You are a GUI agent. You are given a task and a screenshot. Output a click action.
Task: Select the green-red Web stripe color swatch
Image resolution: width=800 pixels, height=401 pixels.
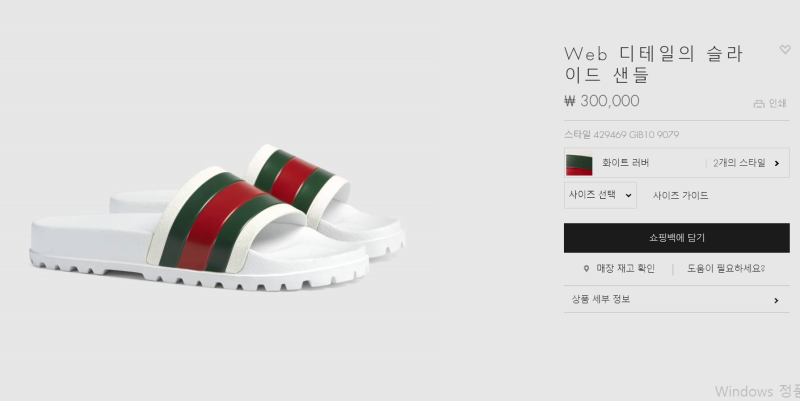pyautogui.click(x=579, y=164)
